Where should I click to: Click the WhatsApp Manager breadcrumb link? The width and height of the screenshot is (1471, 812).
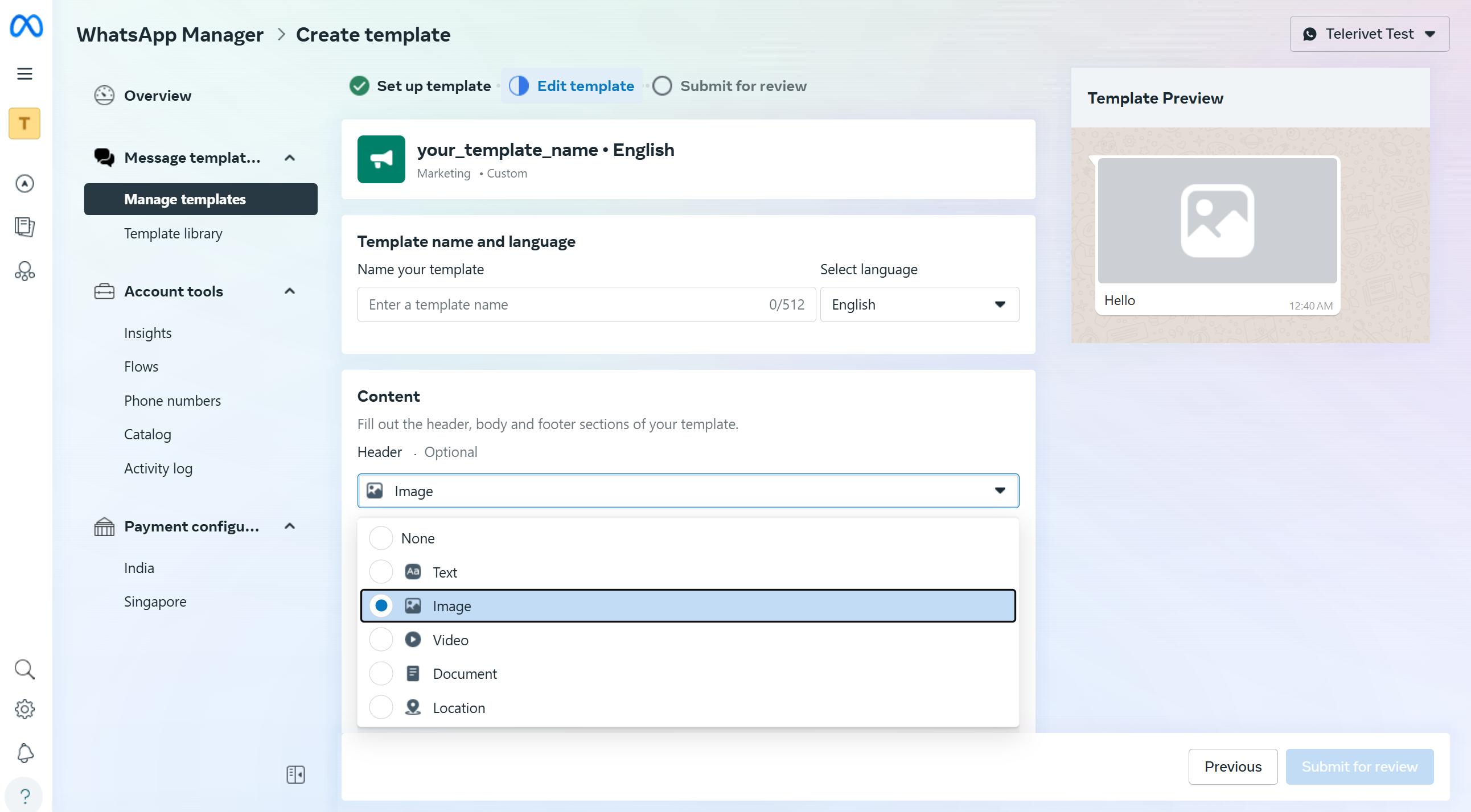(170, 35)
